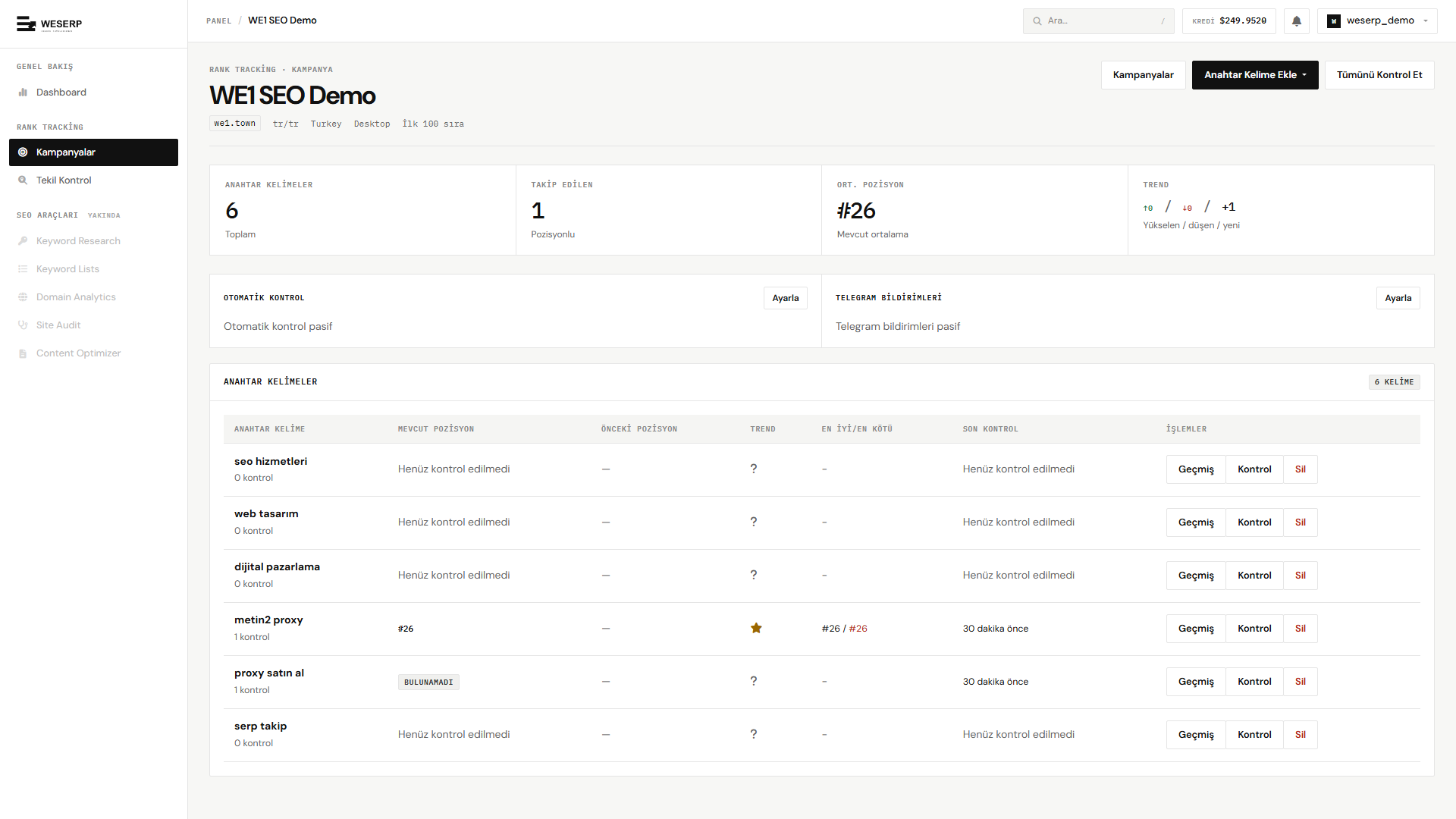Click the BULUNAMADI badge

428,682
